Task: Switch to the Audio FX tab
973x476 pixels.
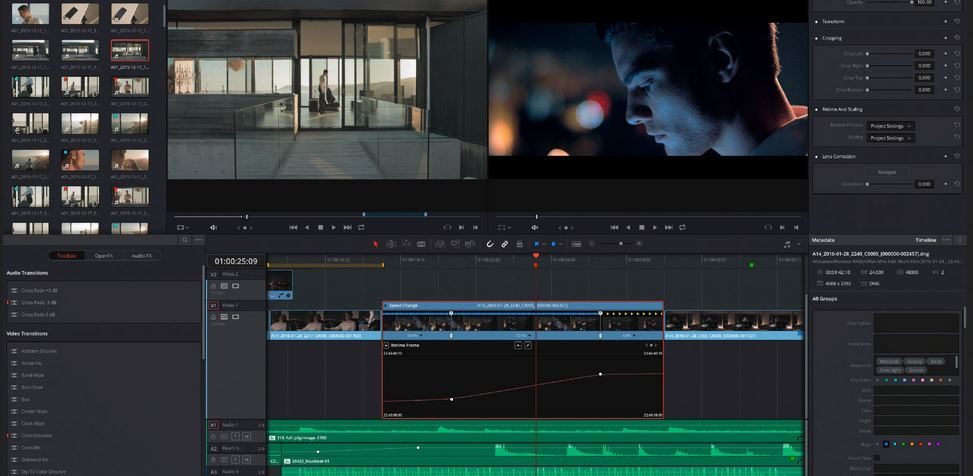Action: coord(143,256)
